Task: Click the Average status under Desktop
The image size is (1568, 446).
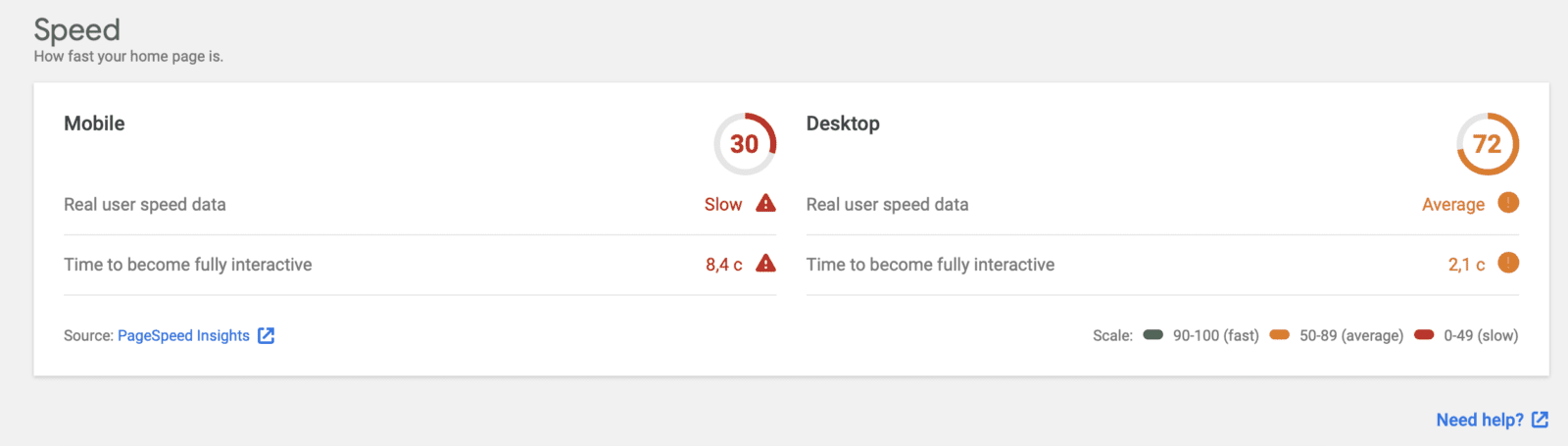Action: [x=1453, y=204]
